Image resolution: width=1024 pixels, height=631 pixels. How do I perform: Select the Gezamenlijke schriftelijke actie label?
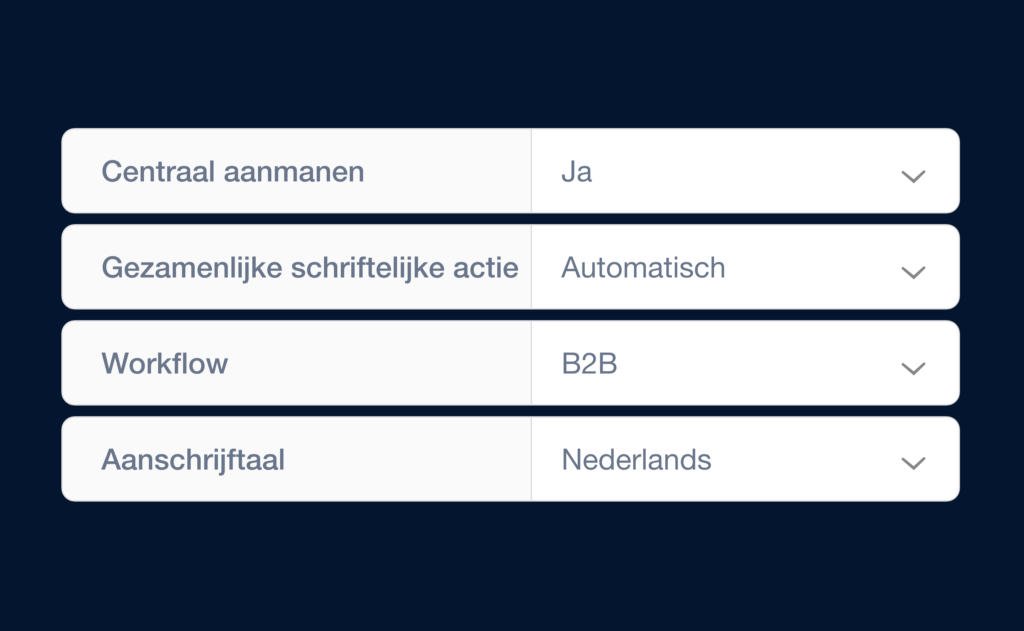tap(310, 267)
